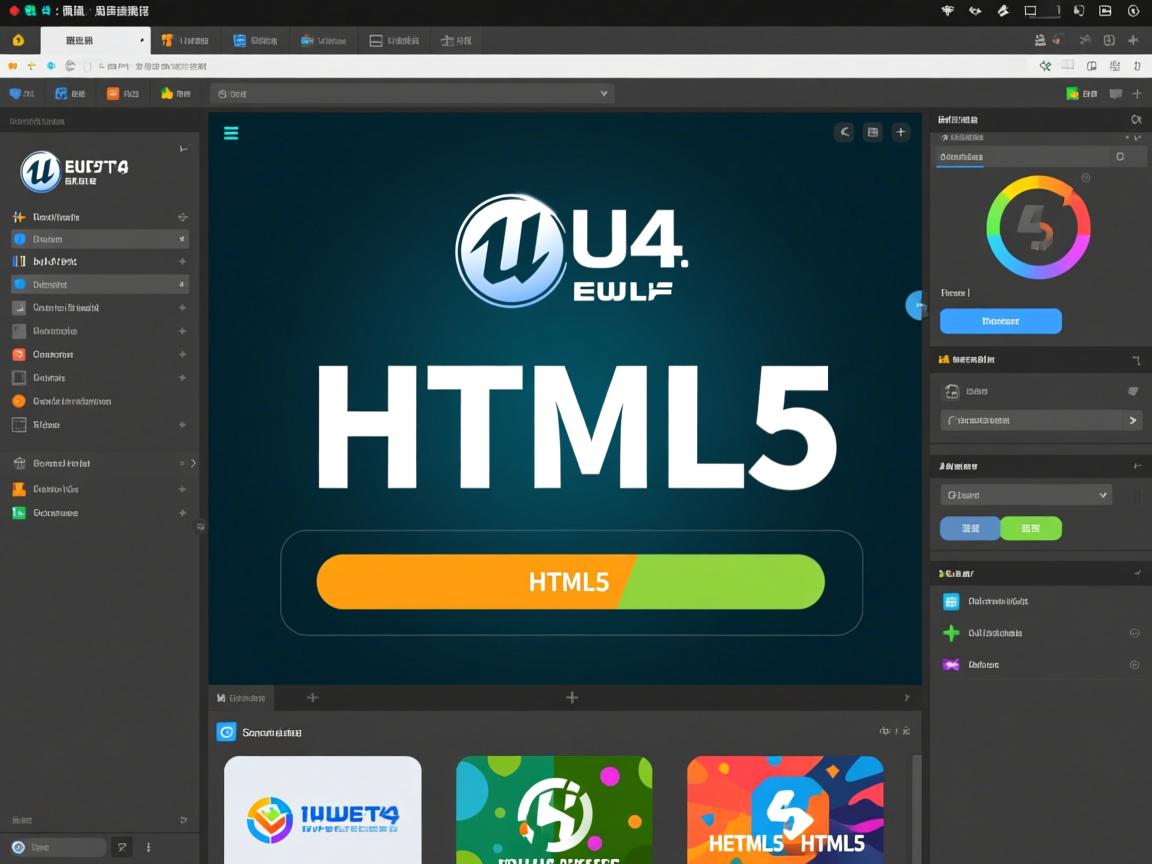Toggle the shield icon next to the search field
Viewport: 1152px width, 864px height.
tap(121, 846)
